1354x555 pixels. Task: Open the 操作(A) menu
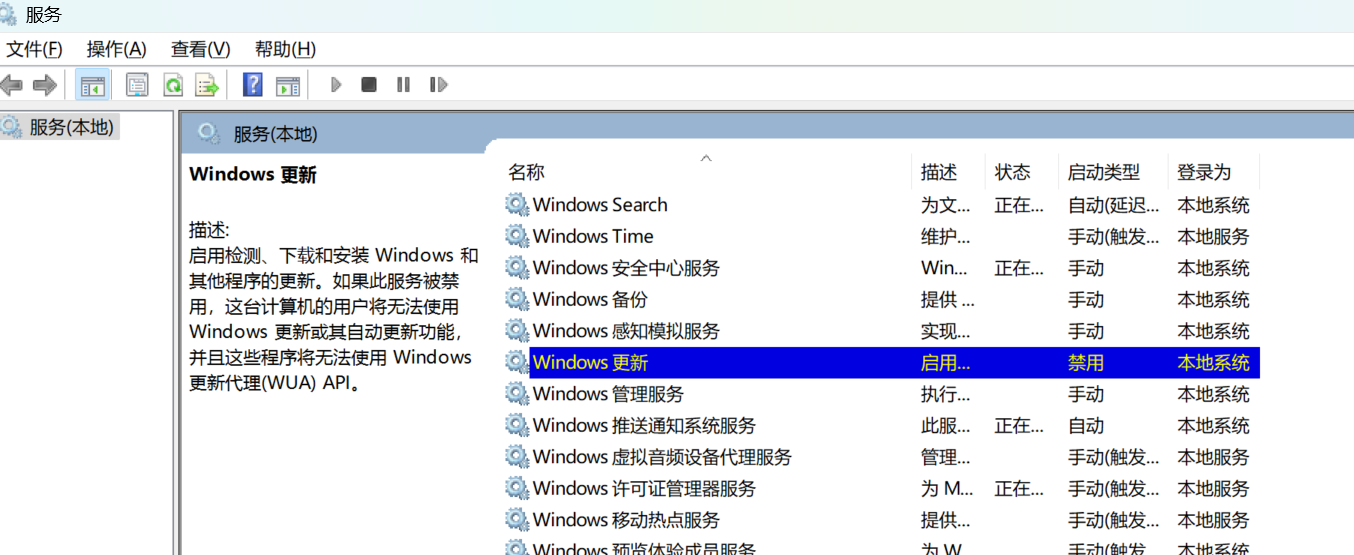tap(116, 49)
